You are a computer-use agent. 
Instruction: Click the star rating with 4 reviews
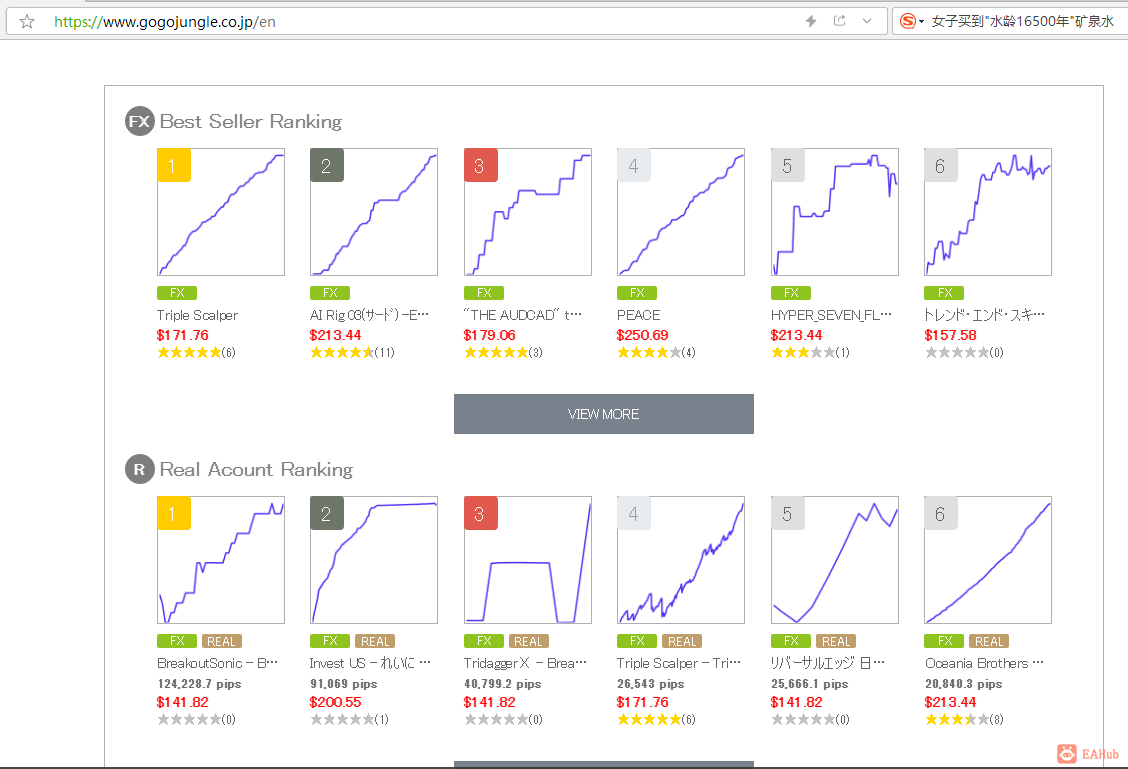point(656,352)
